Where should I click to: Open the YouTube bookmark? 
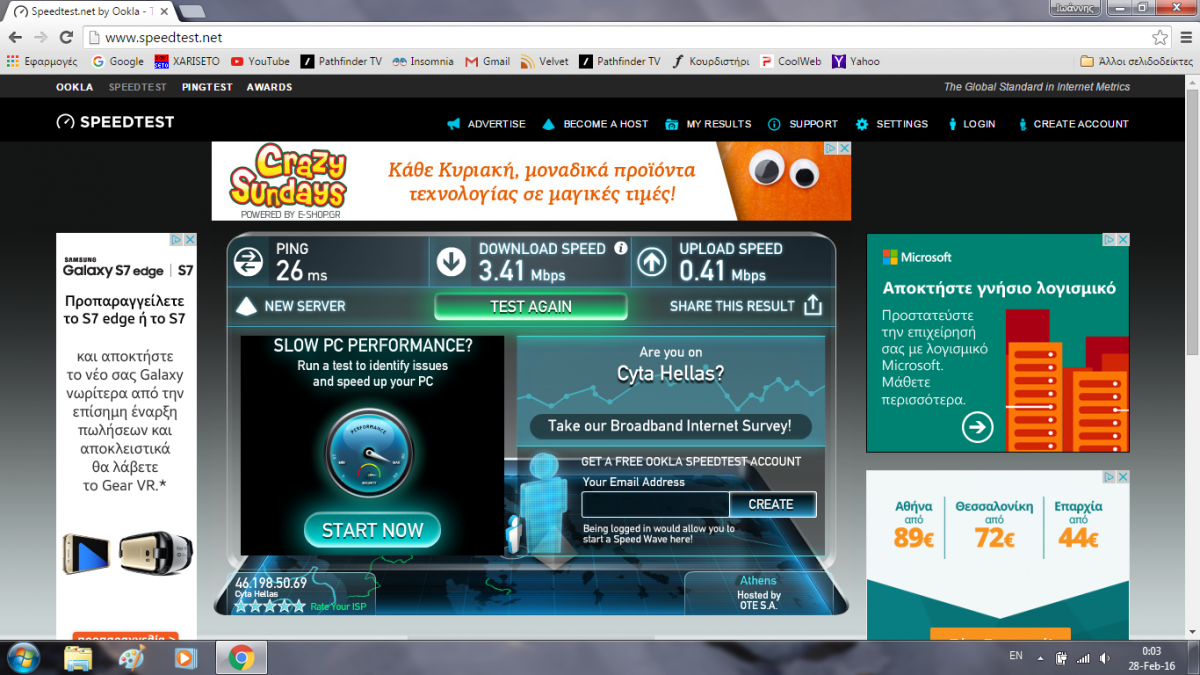(x=260, y=61)
